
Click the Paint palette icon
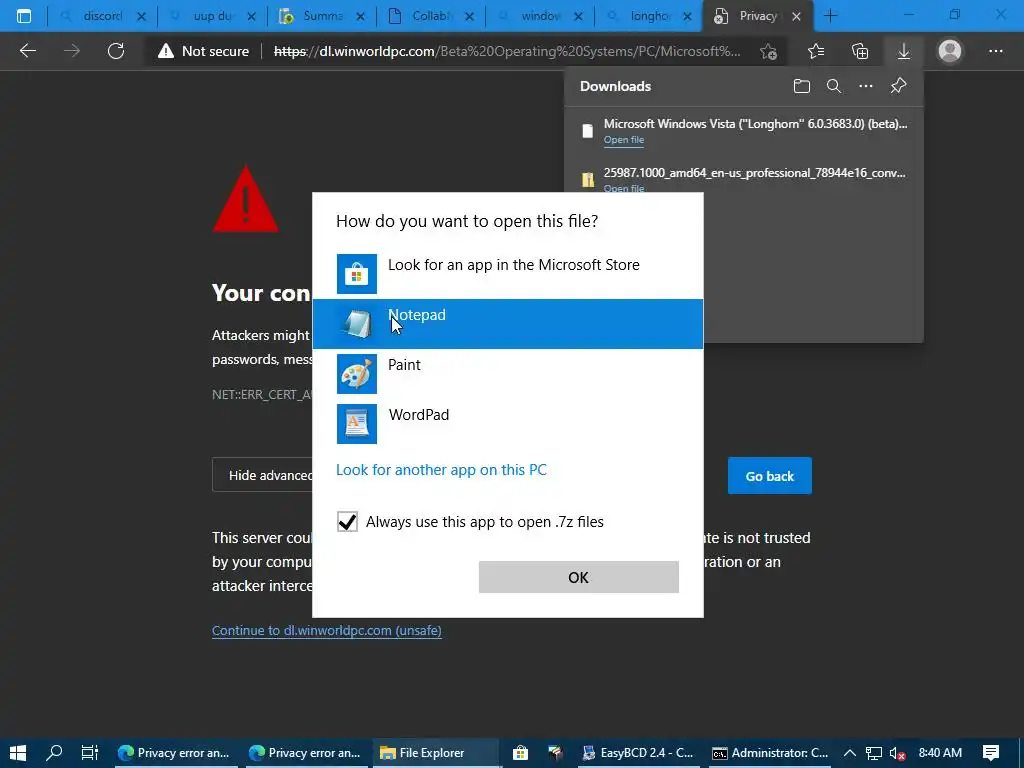tap(357, 374)
